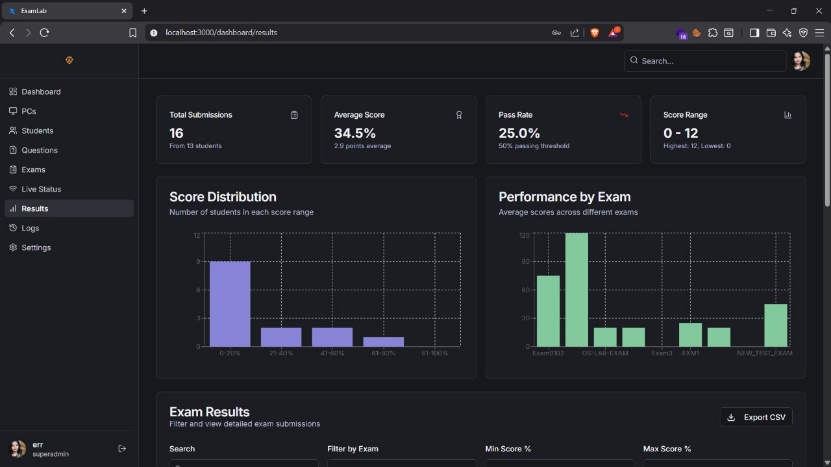Click the logout icon beside superadmin
831x467 pixels.
(122, 449)
